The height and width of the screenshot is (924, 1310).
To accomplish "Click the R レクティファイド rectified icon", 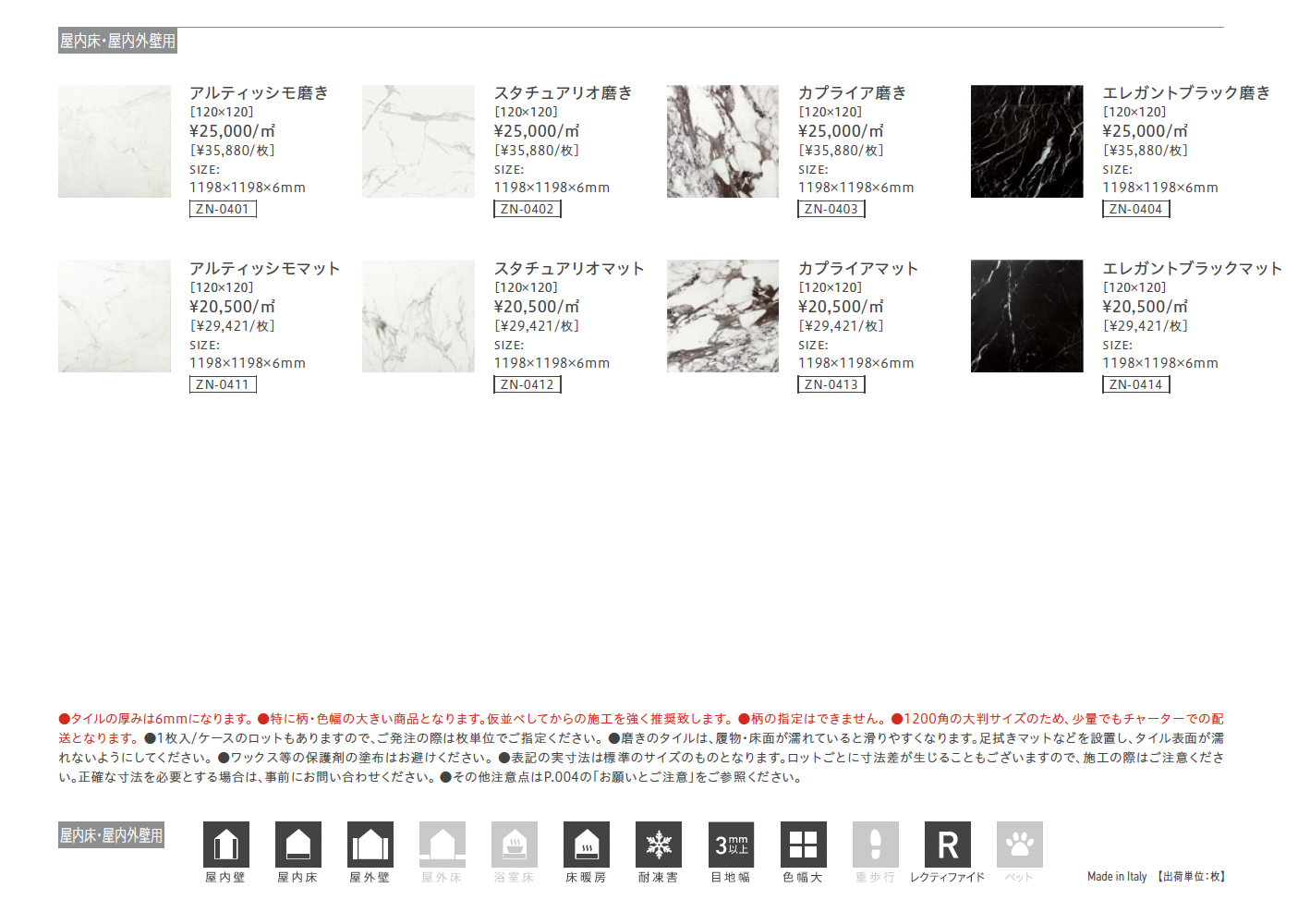I will (948, 845).
